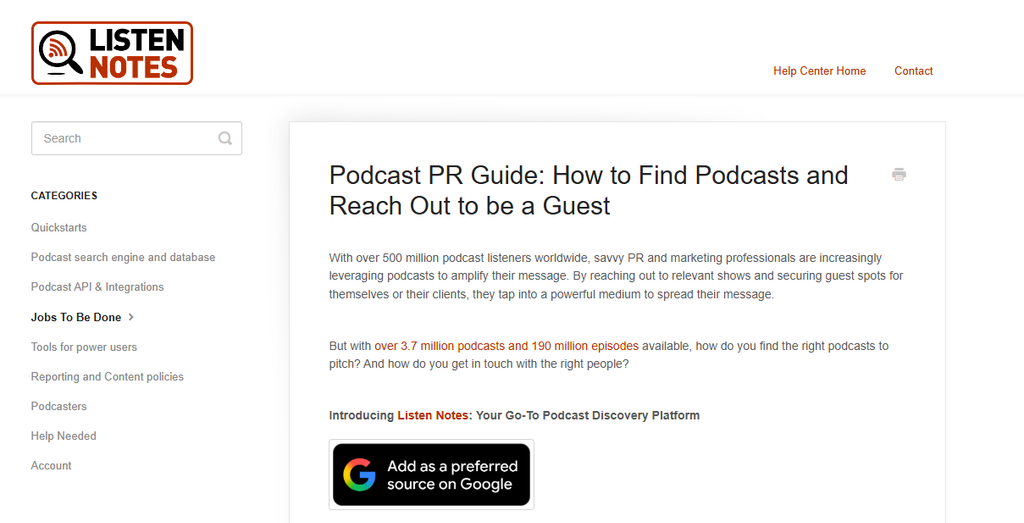This screenshot has width=1024, height=523.
Task: Open Reporting and Content policies category
Action: pos(107,377)
